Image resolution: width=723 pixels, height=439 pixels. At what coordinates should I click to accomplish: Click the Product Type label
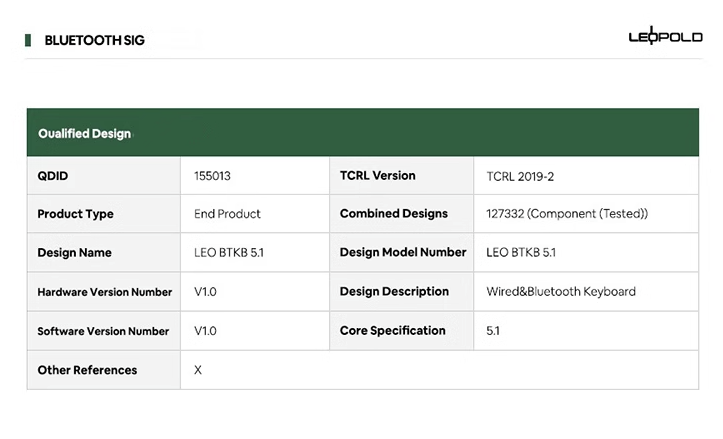click(x=75, y=214)
